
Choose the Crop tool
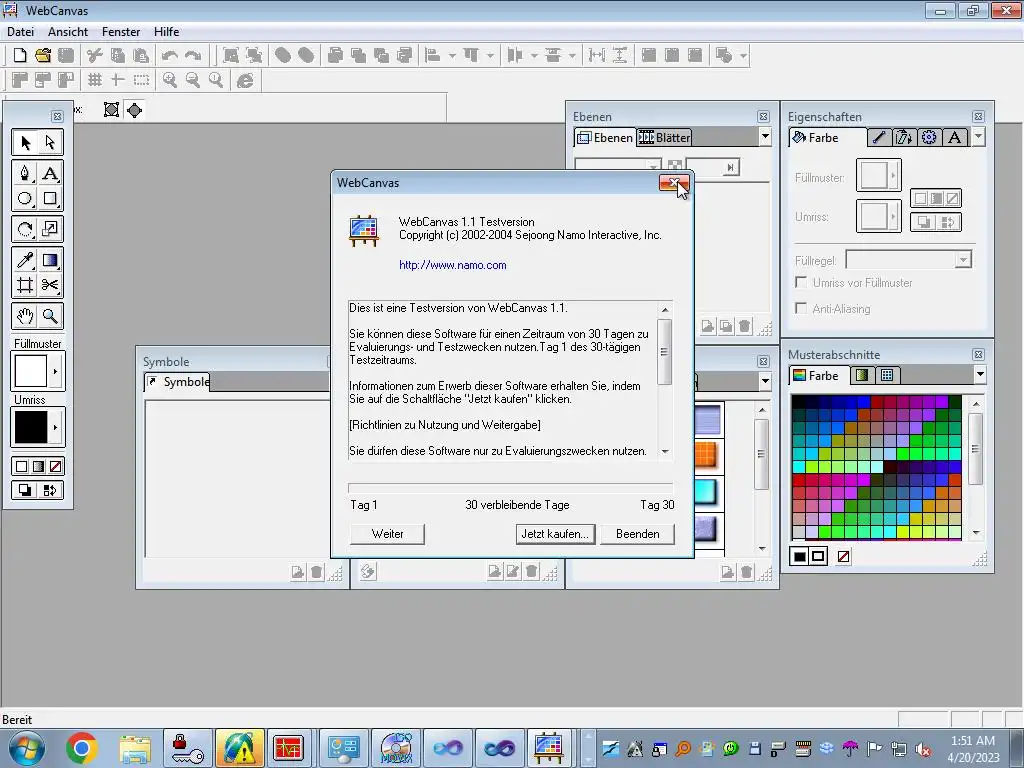(x=25, y=285)
